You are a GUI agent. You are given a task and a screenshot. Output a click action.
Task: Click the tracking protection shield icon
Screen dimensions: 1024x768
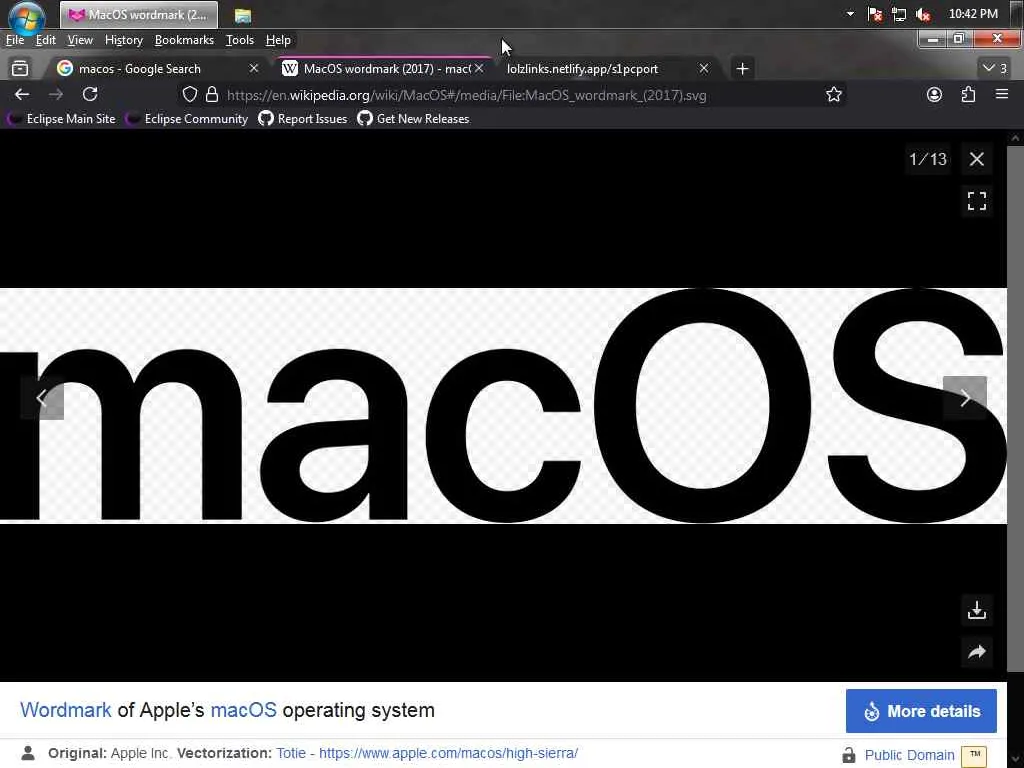tap(189, 95)
